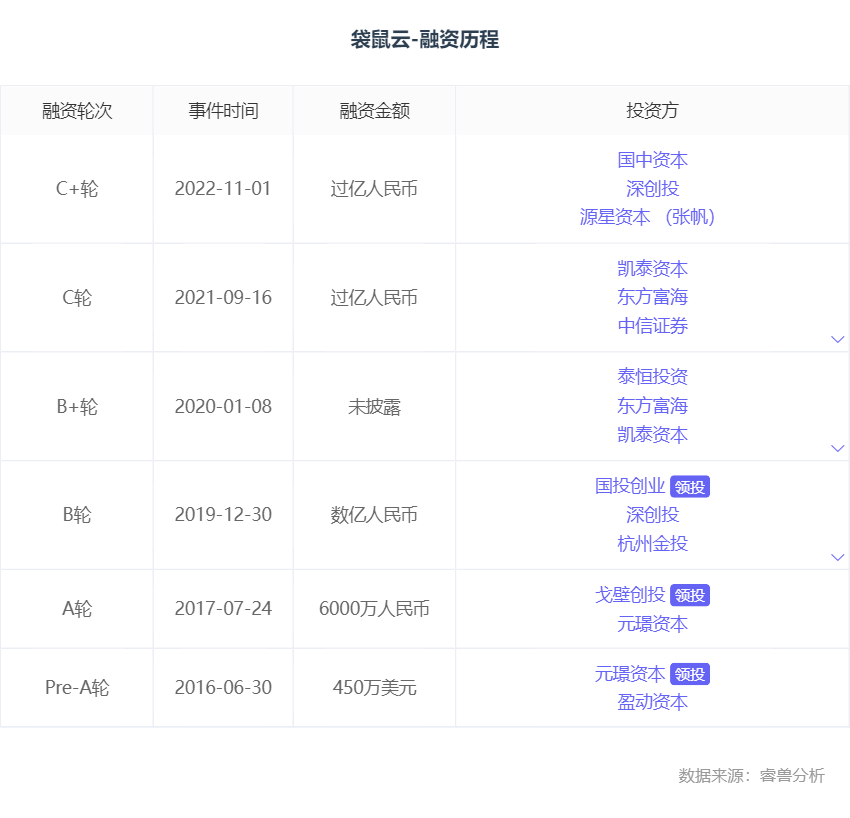The height and width of the screenshot is (818, 850).
Task: Click the 450万美元 amount cell
Action: pyautogui.click(x=374, y=687)
